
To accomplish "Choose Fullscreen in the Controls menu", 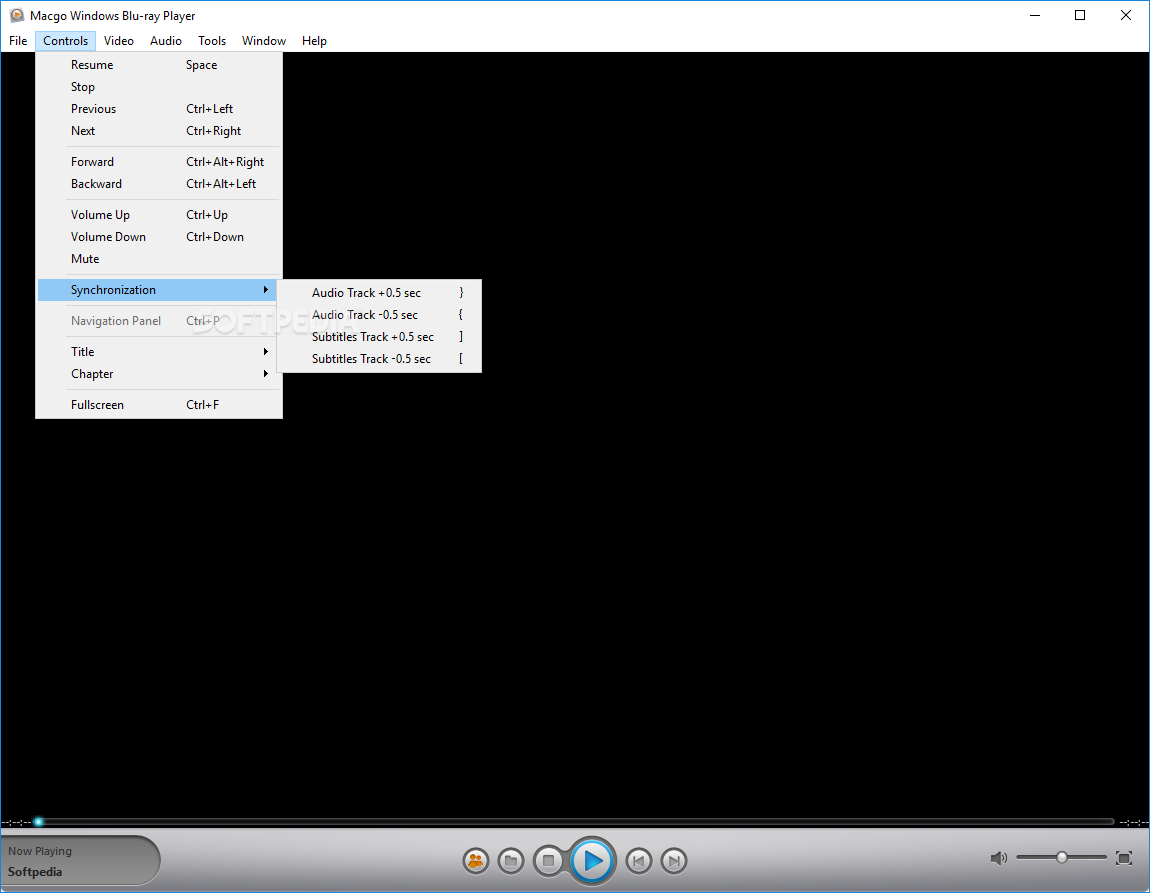I will [x=158, y=404].
